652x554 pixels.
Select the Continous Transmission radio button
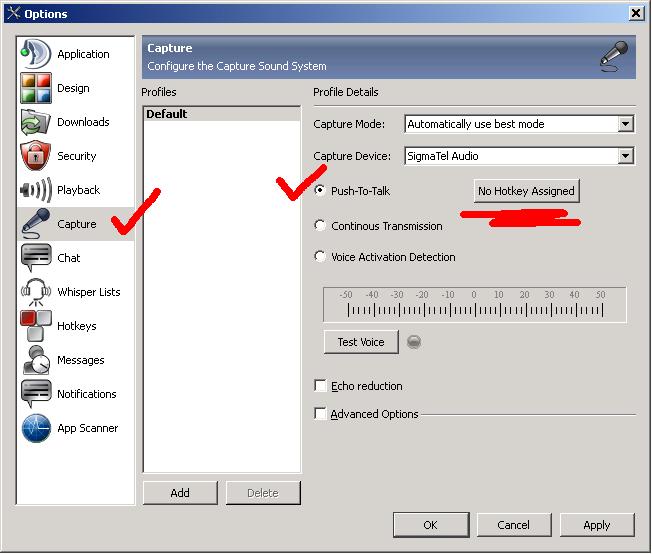320,226
